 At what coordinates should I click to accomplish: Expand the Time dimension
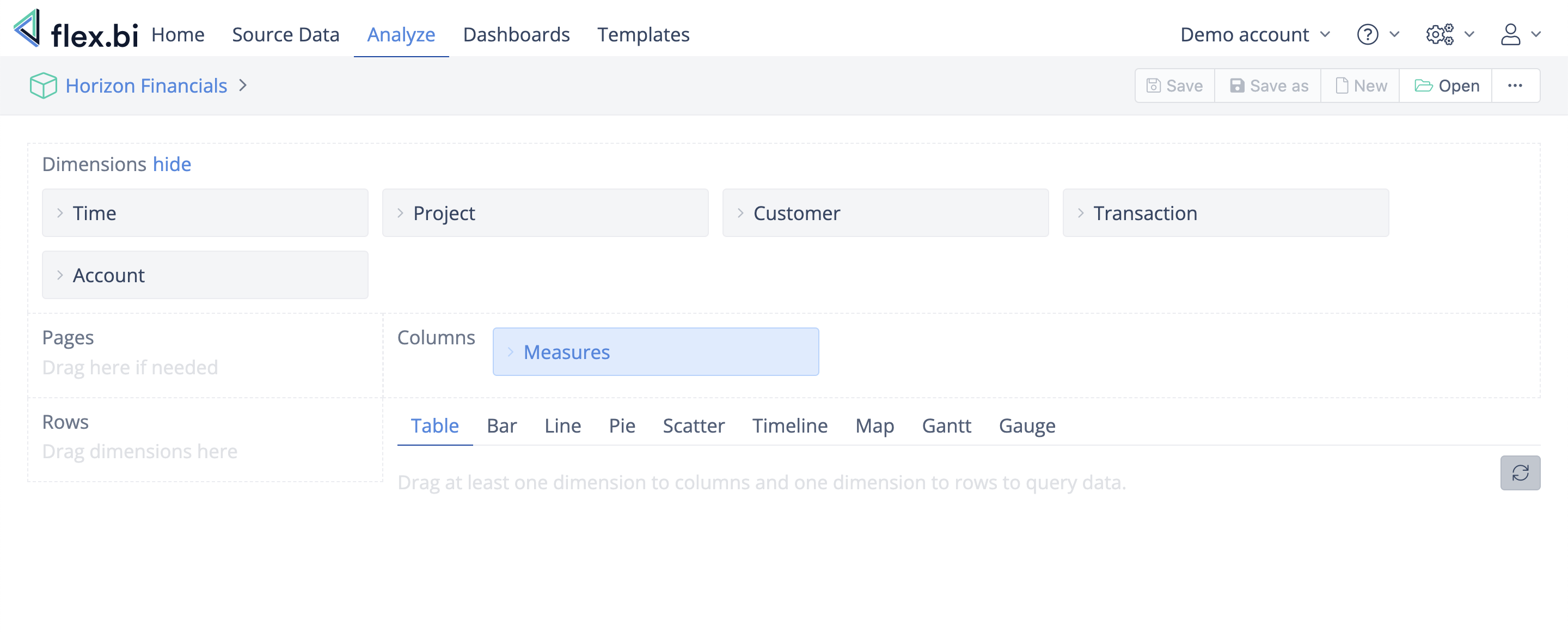point(60,213)
